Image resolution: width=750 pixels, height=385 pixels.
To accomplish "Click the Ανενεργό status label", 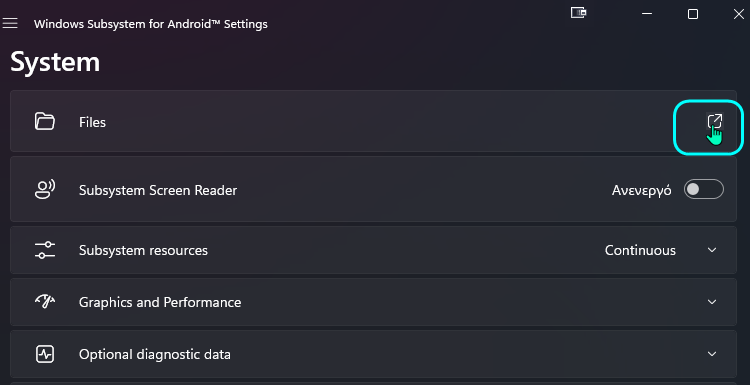I will (641, 190).
